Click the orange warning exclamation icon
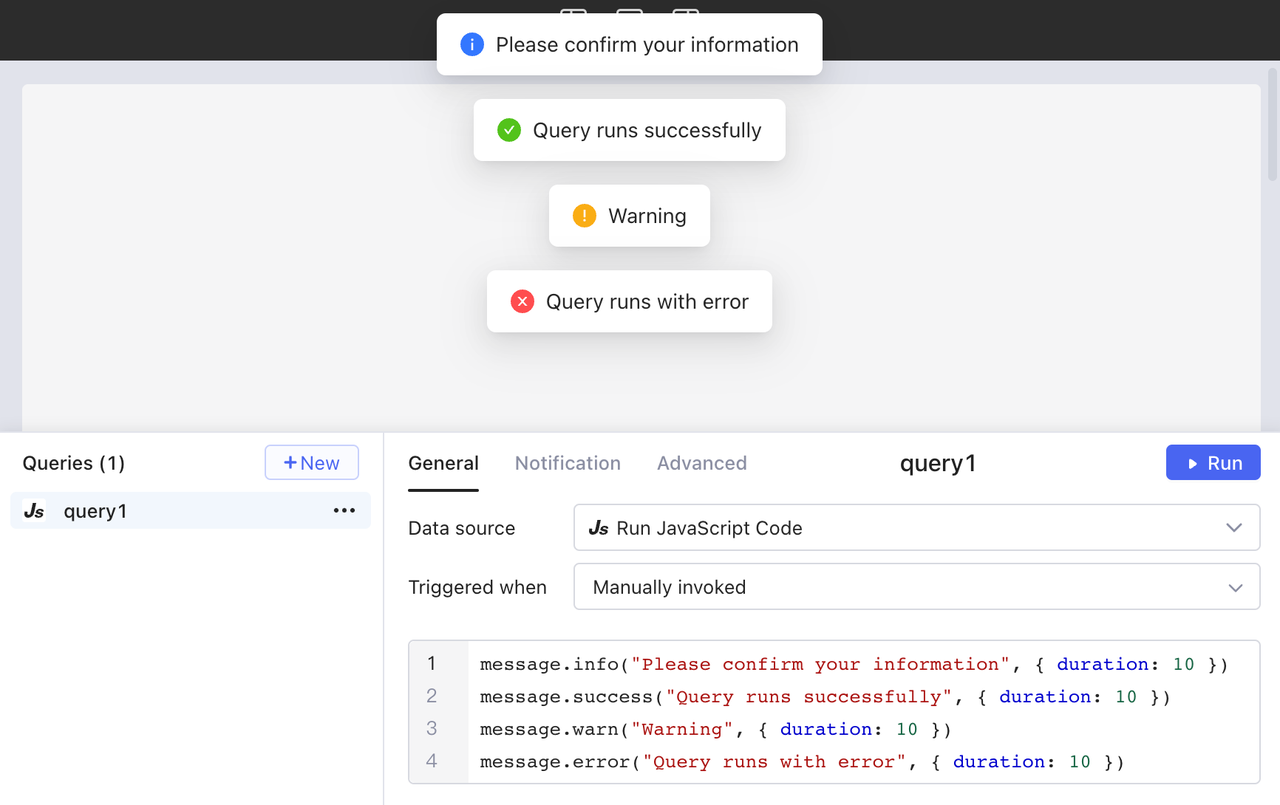The height and width of the screenshot is (805, 1280). click(x=584, y=216)
